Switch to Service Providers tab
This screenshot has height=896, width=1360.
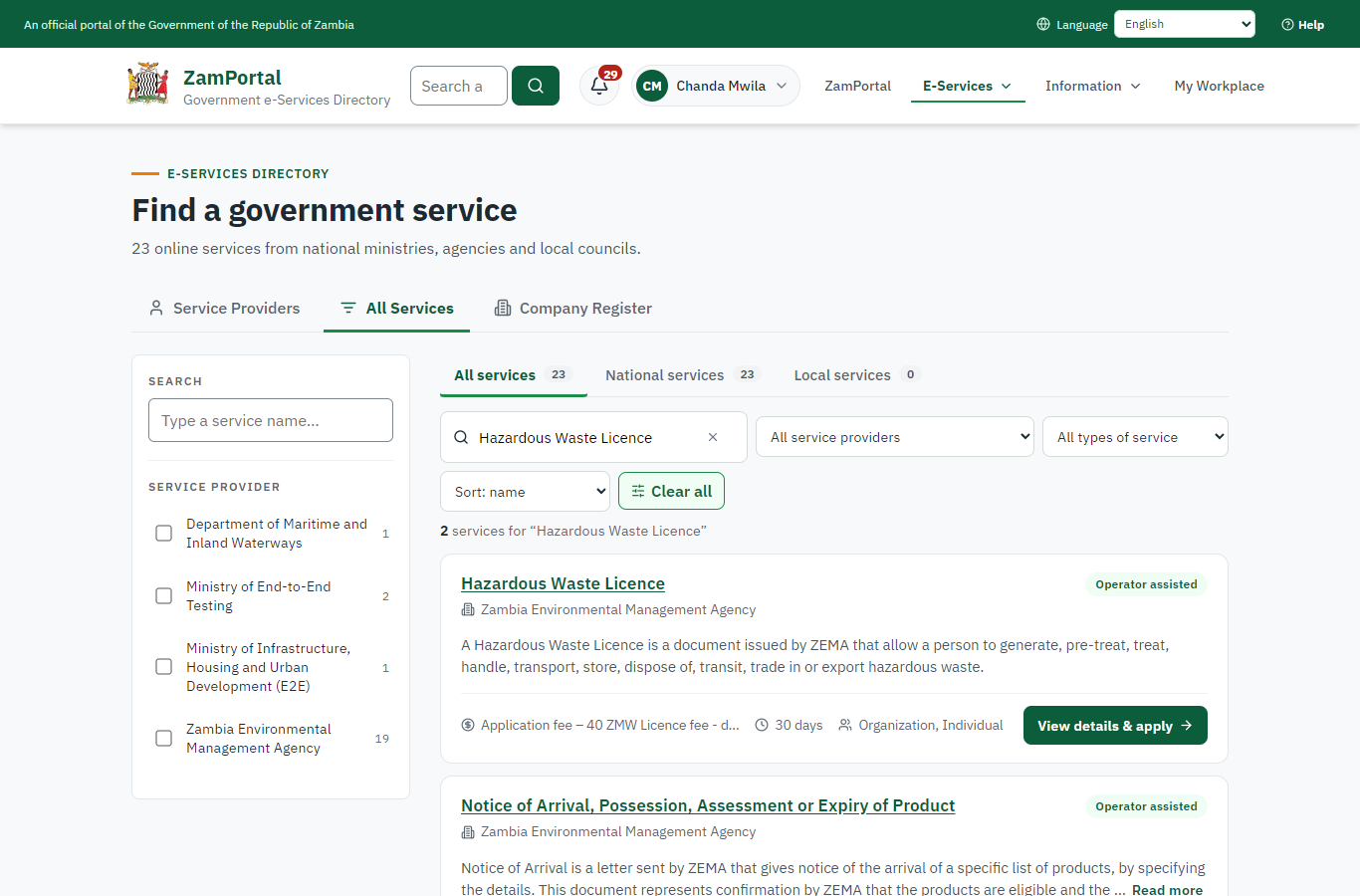pos(224,309)
